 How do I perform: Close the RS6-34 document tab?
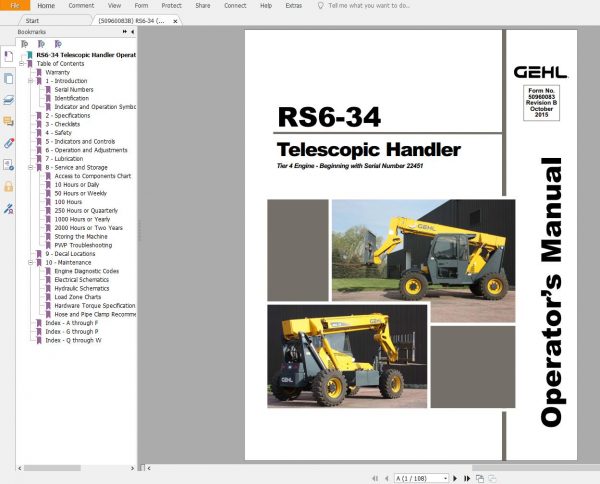[175, 21]
